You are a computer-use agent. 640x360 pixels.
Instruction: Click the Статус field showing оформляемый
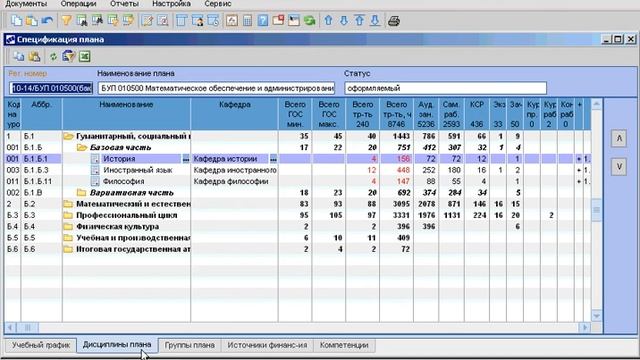[x=445, y=88]
